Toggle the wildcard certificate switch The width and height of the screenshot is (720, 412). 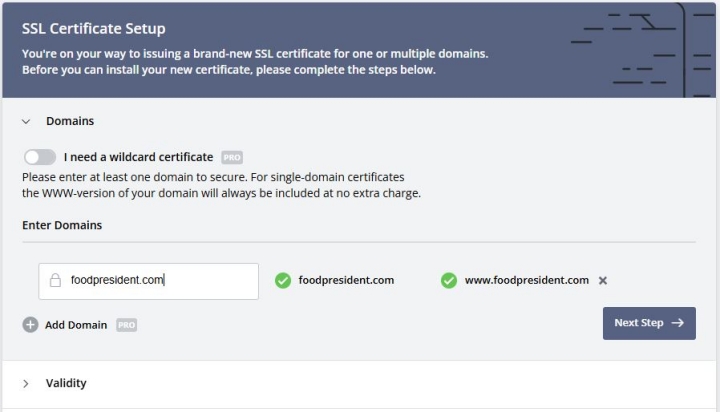tap(40, 157)
